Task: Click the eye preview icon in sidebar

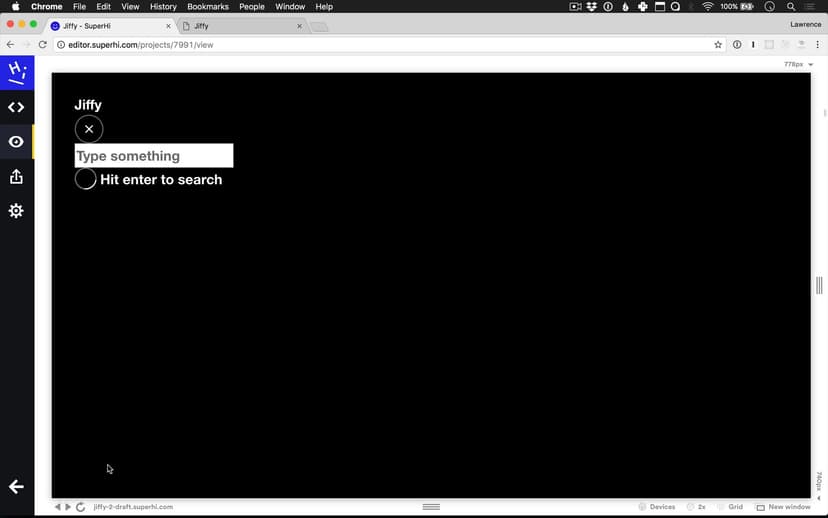Action: pyautogui.click(x=16, y=142)
